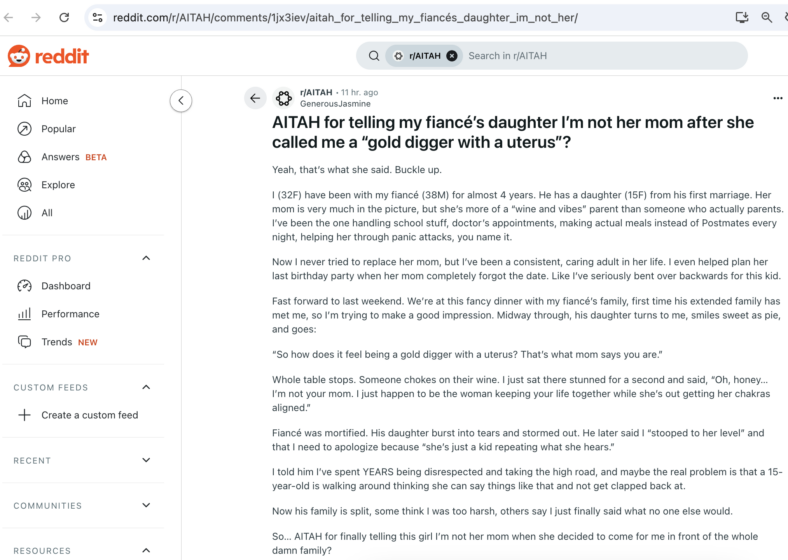Click the Home house icon

click(24, 101)
